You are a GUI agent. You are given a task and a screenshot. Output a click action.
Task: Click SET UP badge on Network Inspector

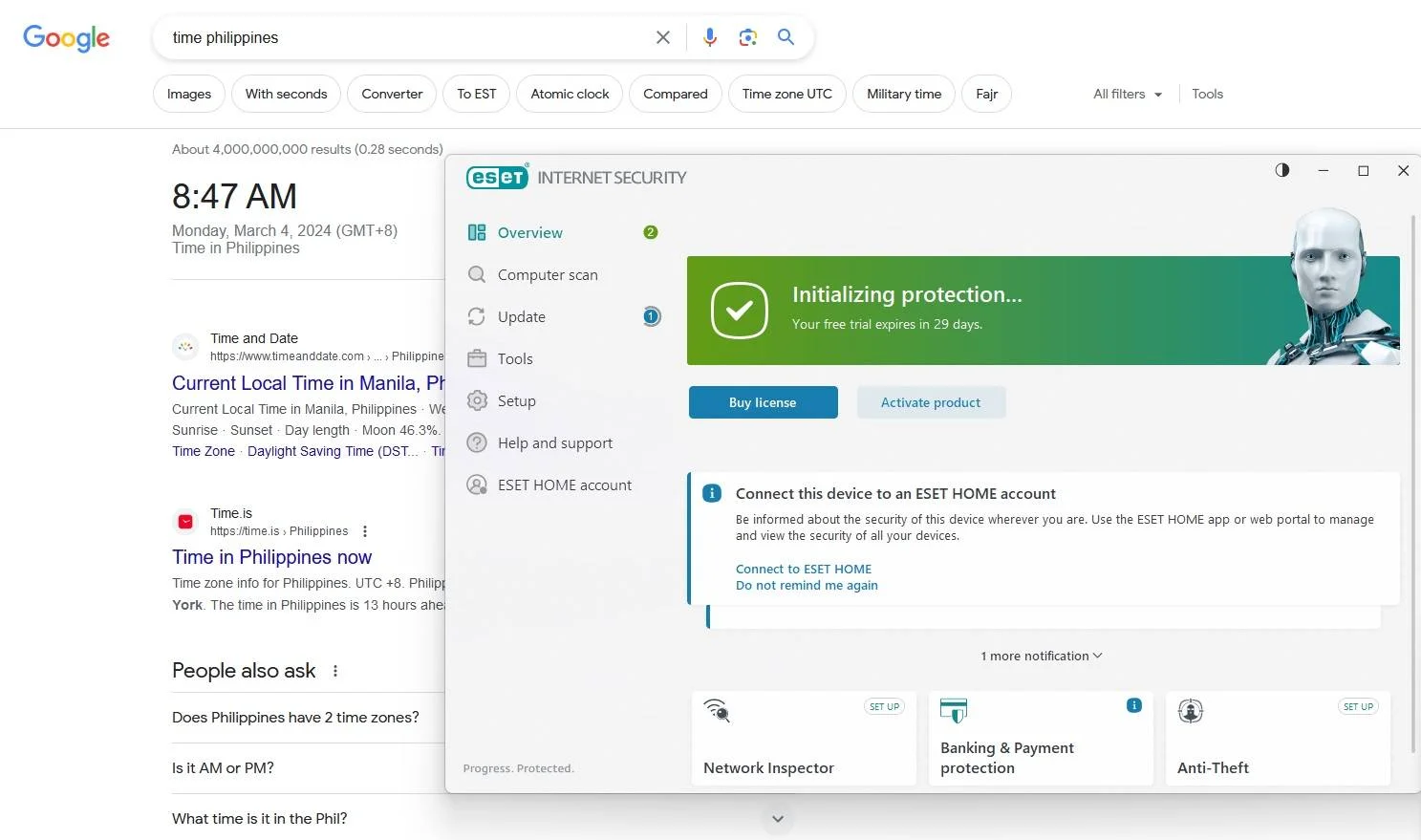pyautogui.click(x=884, y=707)
